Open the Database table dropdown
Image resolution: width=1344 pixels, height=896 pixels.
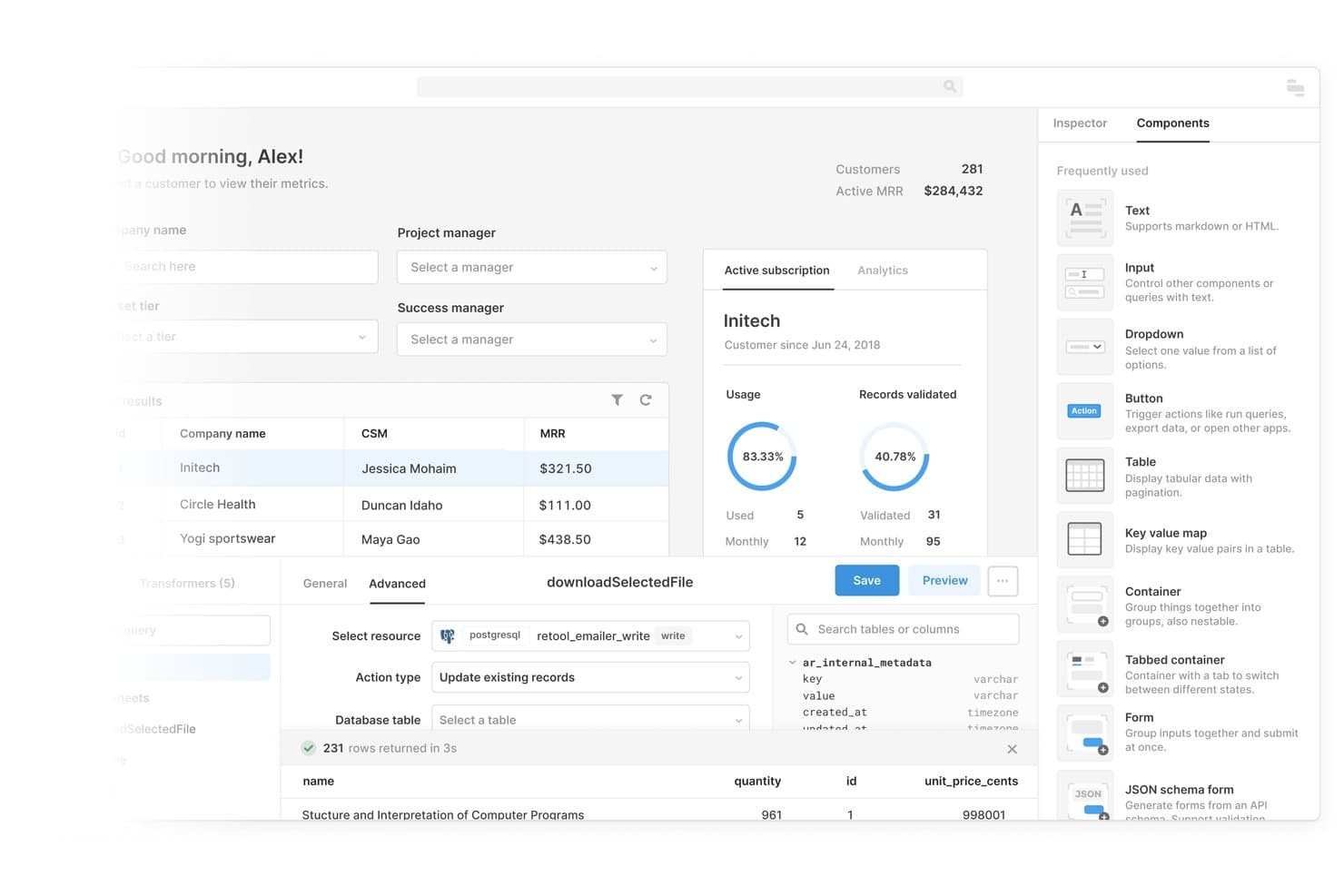pos(590,718)
